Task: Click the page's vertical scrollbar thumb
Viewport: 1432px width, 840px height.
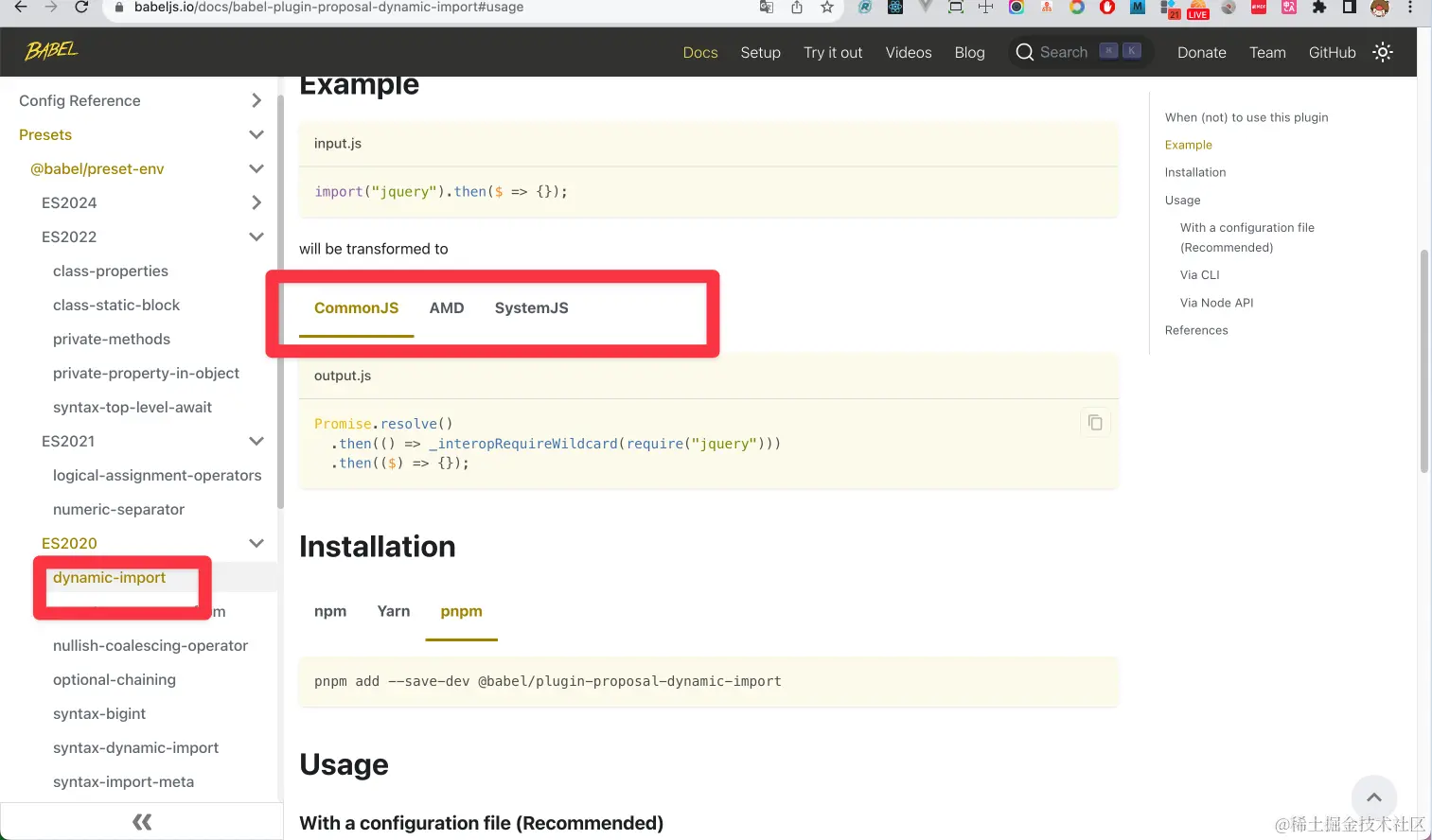Action: 1424,361
